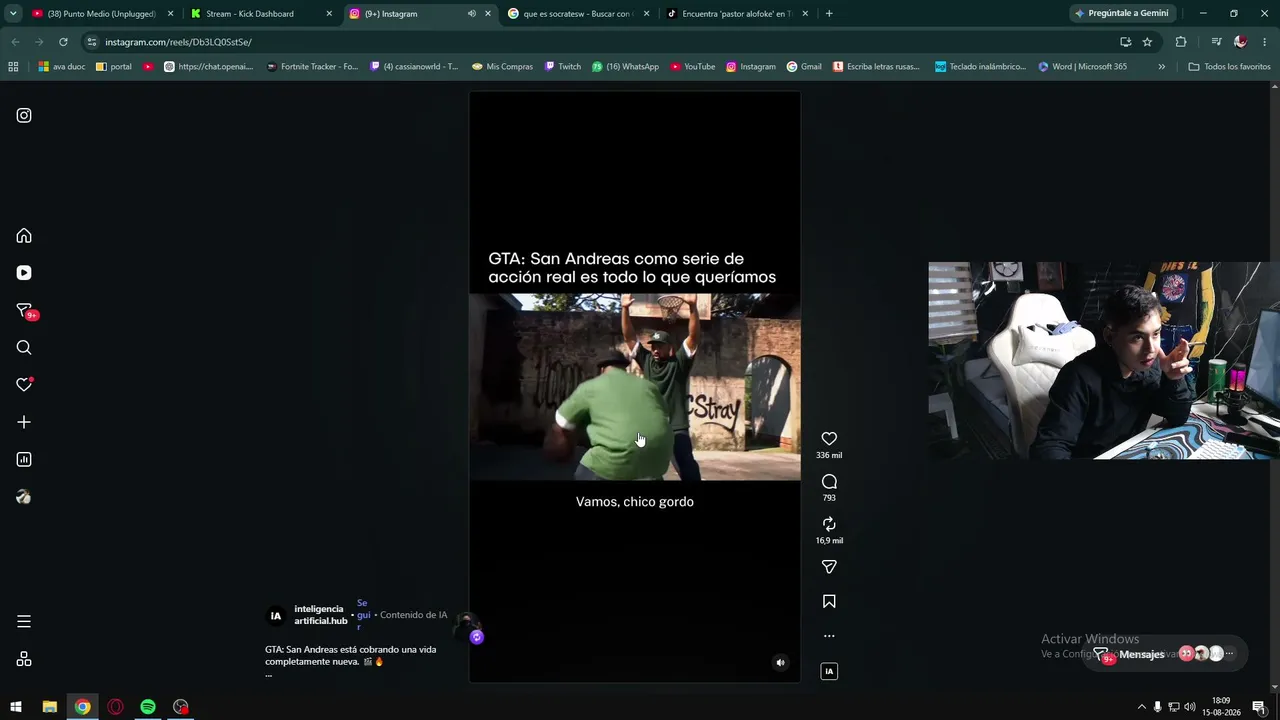Viewport: 1280px width, 720px height.
Task: Open the dashboard chart icon in sidebar
Action: pos(24,460)
